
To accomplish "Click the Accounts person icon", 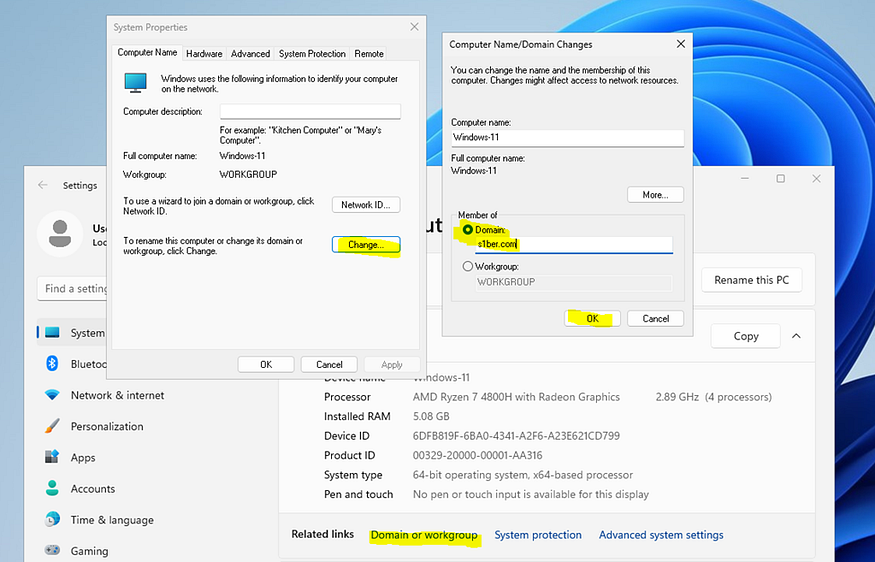I will tap(52, 488).
